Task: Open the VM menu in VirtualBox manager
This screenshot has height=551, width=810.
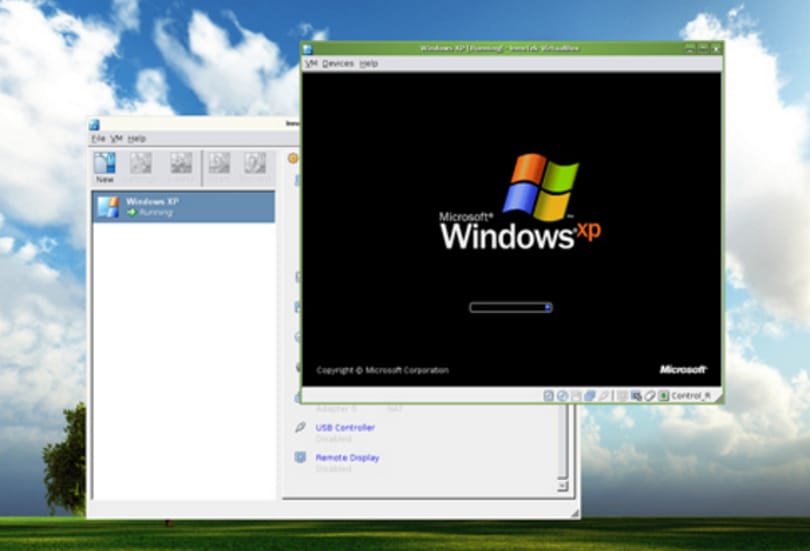Action: click(x=116, y=138)
